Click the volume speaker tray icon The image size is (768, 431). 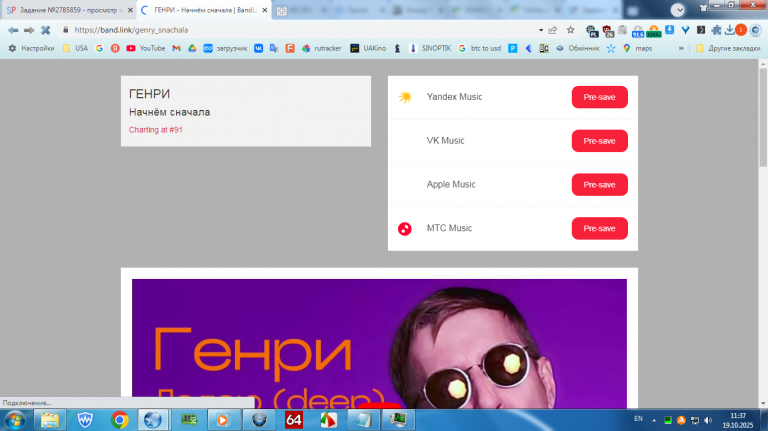pos(708,420)
